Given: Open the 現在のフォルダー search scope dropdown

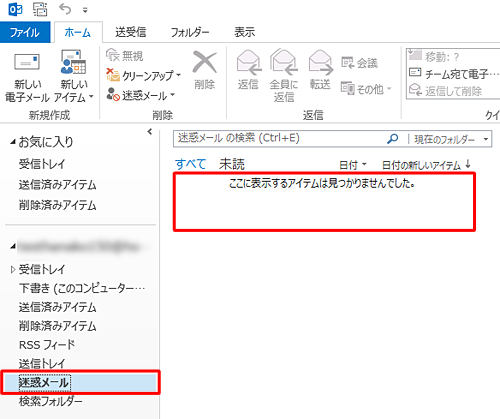Looking at the screenshot, I should pos(451,139).
